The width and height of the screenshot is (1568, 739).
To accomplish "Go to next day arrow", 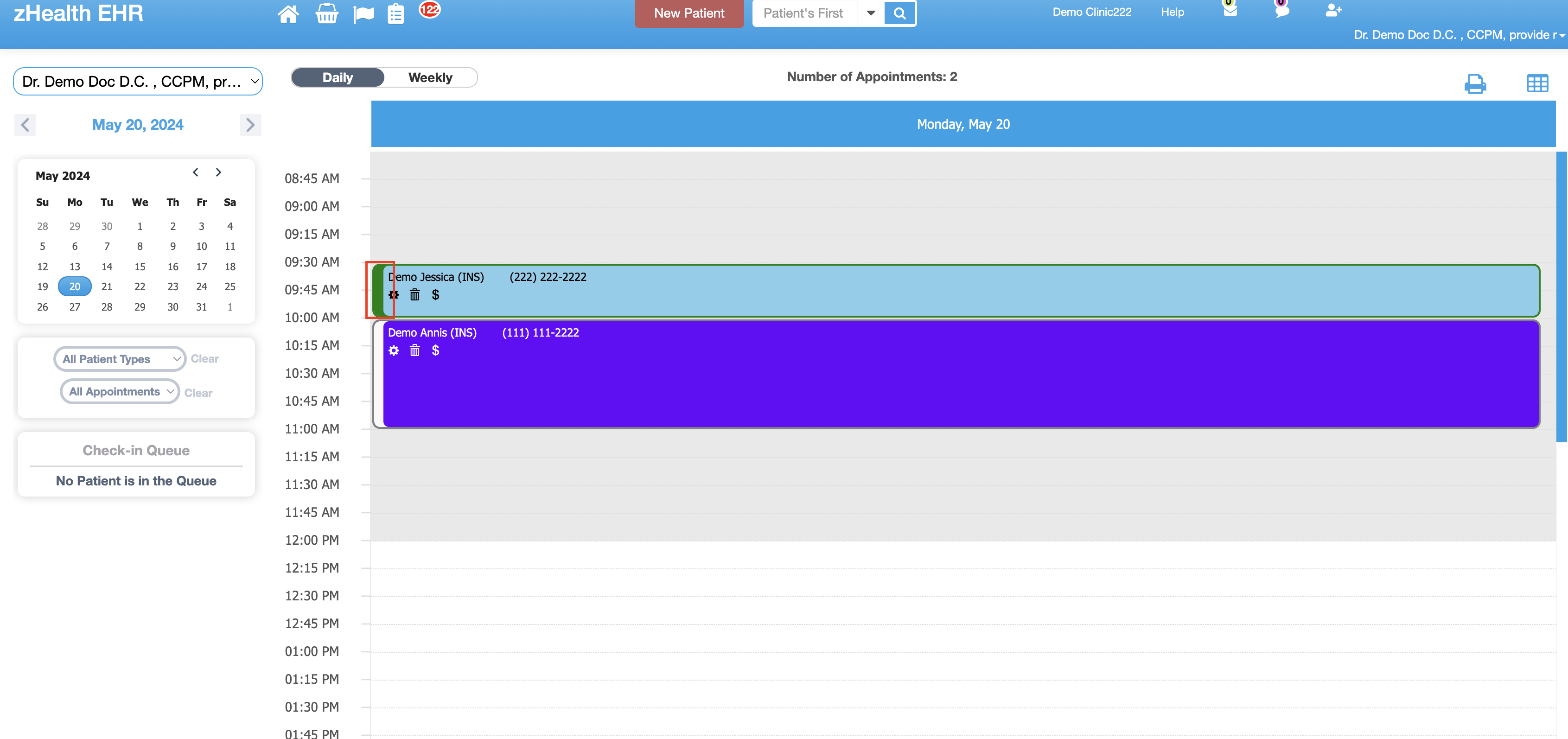I will pos(250,125).
